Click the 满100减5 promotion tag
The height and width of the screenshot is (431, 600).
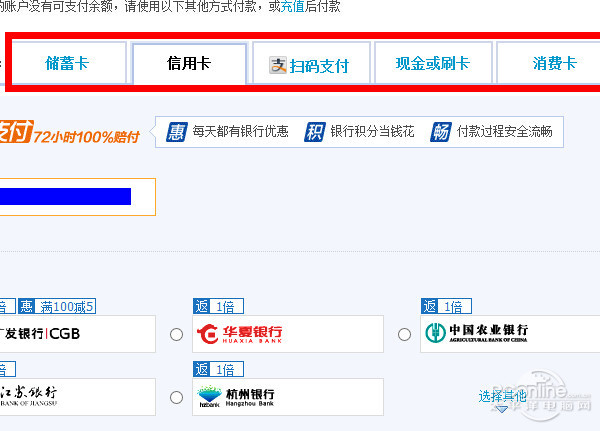point(57,307)
